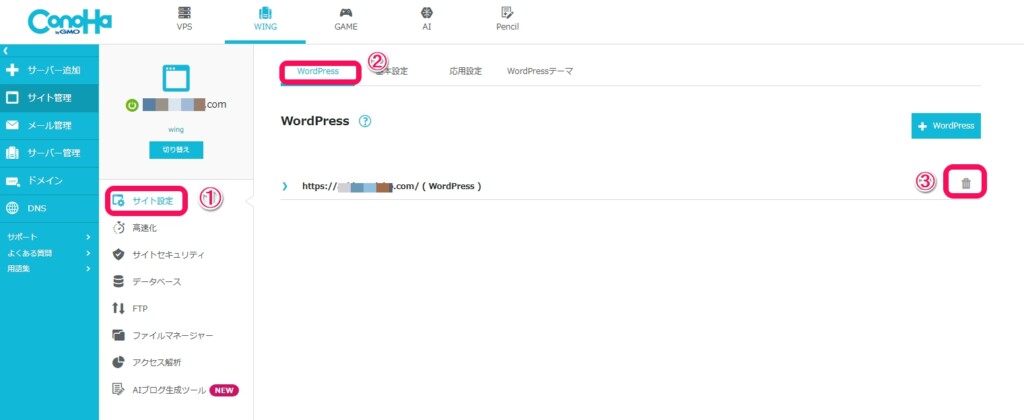Switch to the GAME service tab

point(346,20)
